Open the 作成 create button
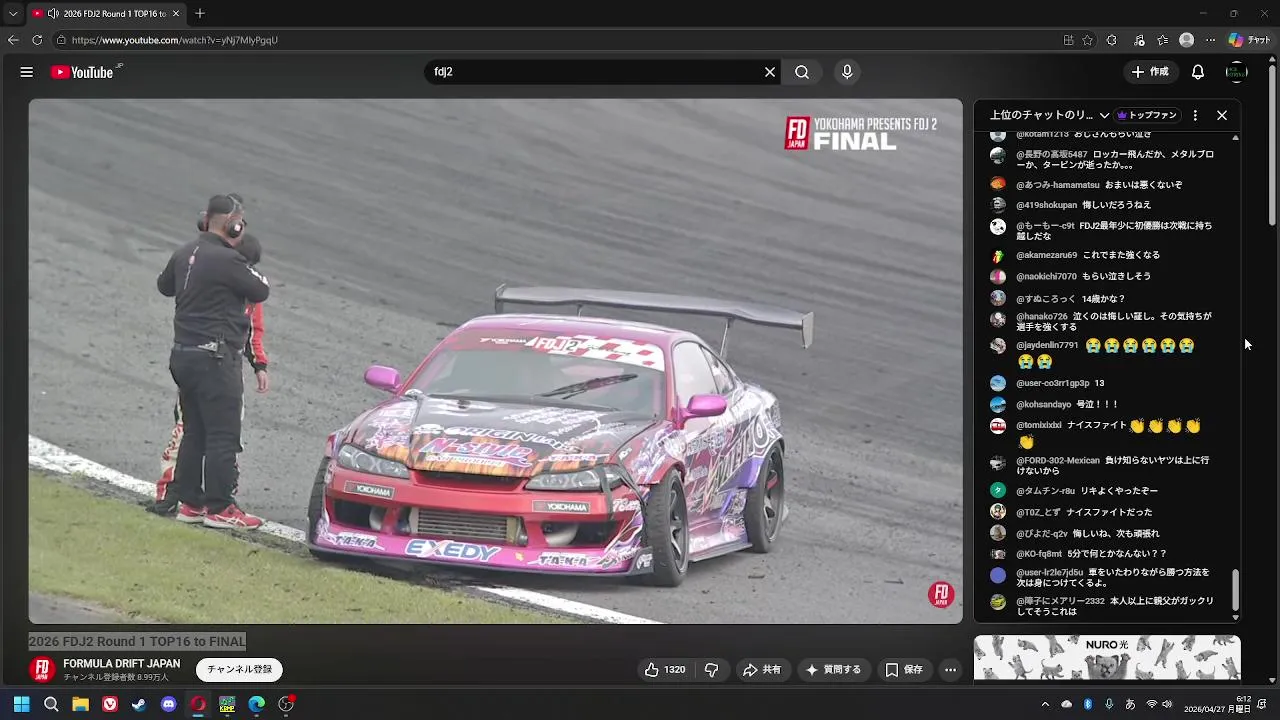This screenshot has height=720, width=1280. pos(1150,72)
